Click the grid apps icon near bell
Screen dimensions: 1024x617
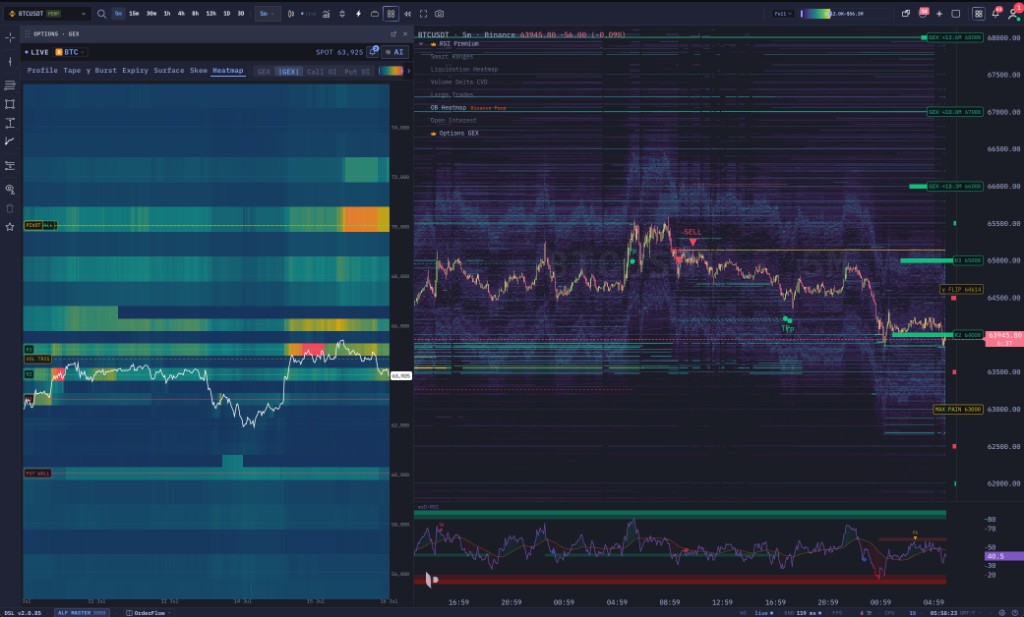tap(978, 14)
